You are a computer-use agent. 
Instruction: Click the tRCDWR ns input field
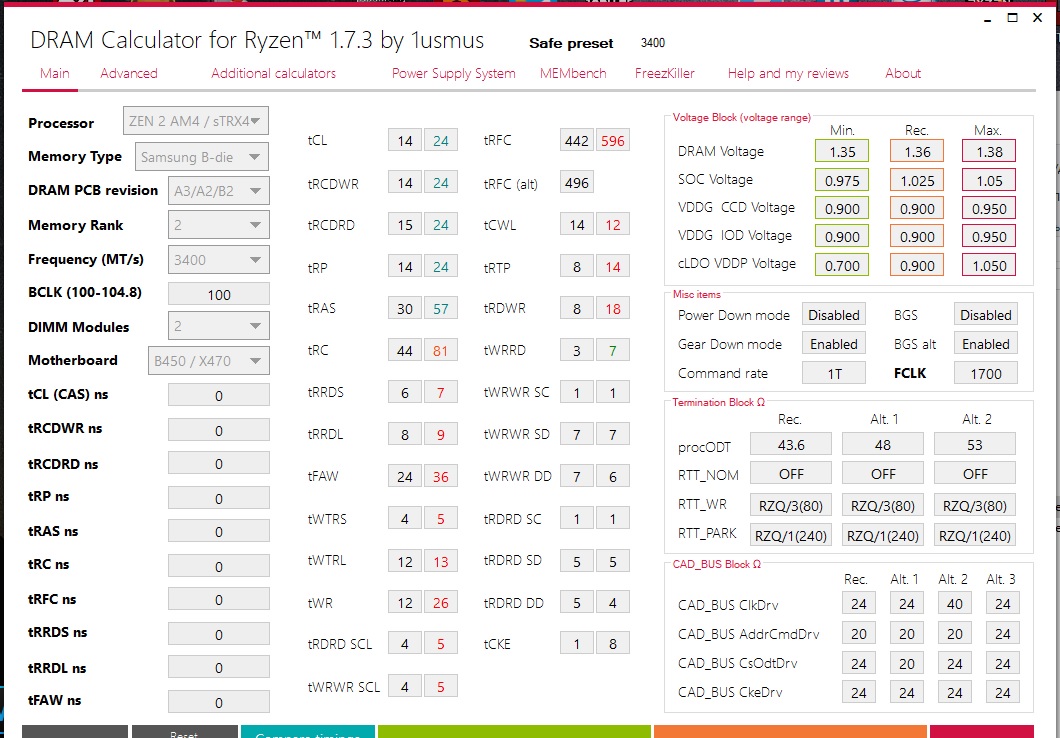pyautogui.click(x=218, y=430)
